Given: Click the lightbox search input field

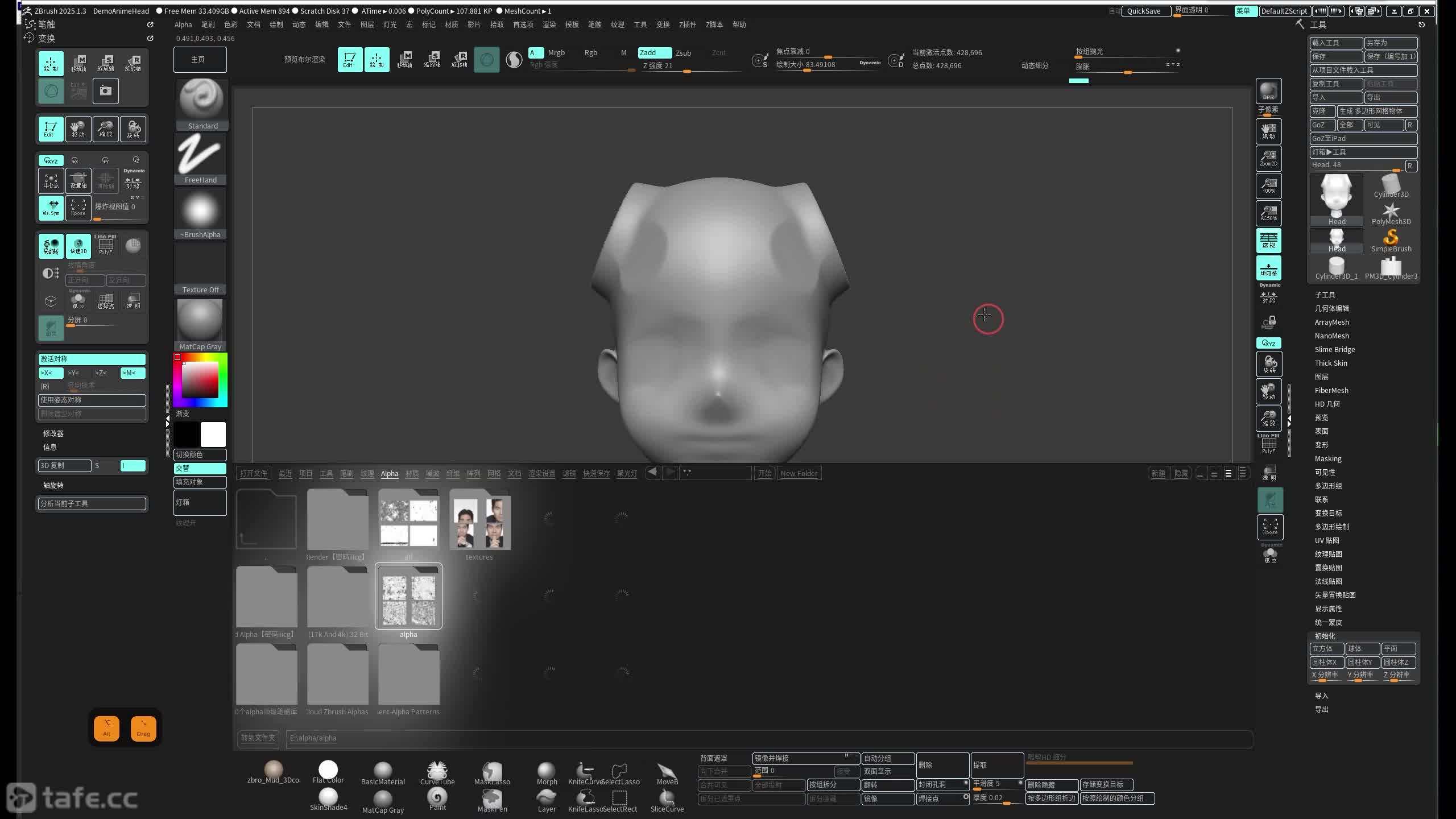Looking at the screenshot, I should 715,473.
